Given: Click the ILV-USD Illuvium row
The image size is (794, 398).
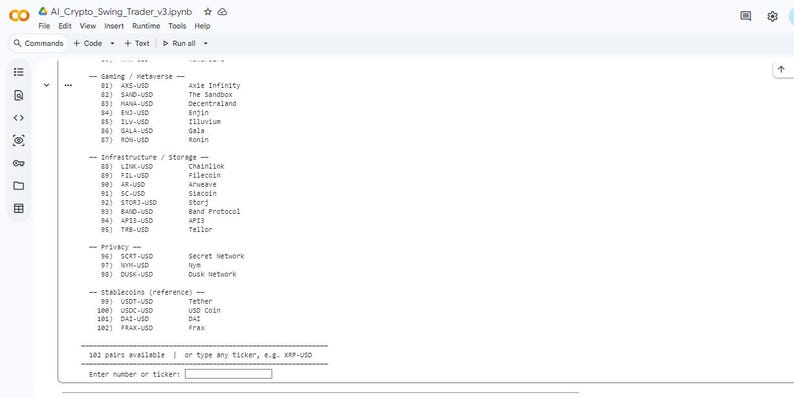Looking at the screenshot, I should point(161,122).
